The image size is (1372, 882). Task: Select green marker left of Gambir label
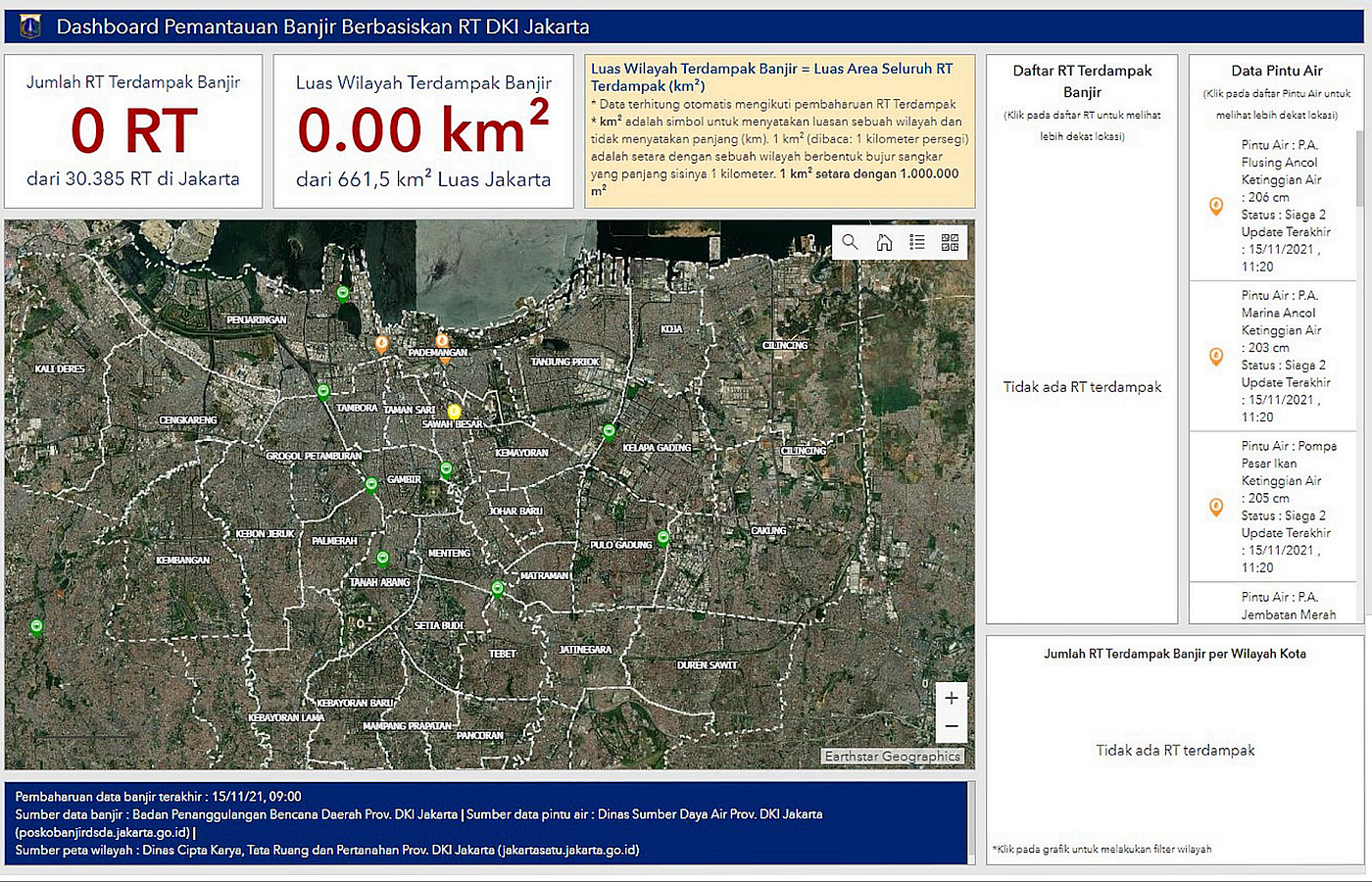coord(371,485)
